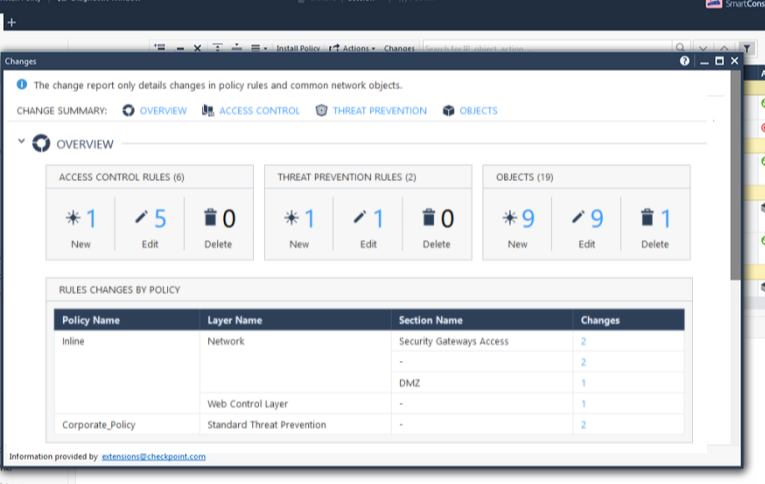Click the extensions@checkpoint.com link
This screenshot has width=765, height=484.
click(154, 456)
